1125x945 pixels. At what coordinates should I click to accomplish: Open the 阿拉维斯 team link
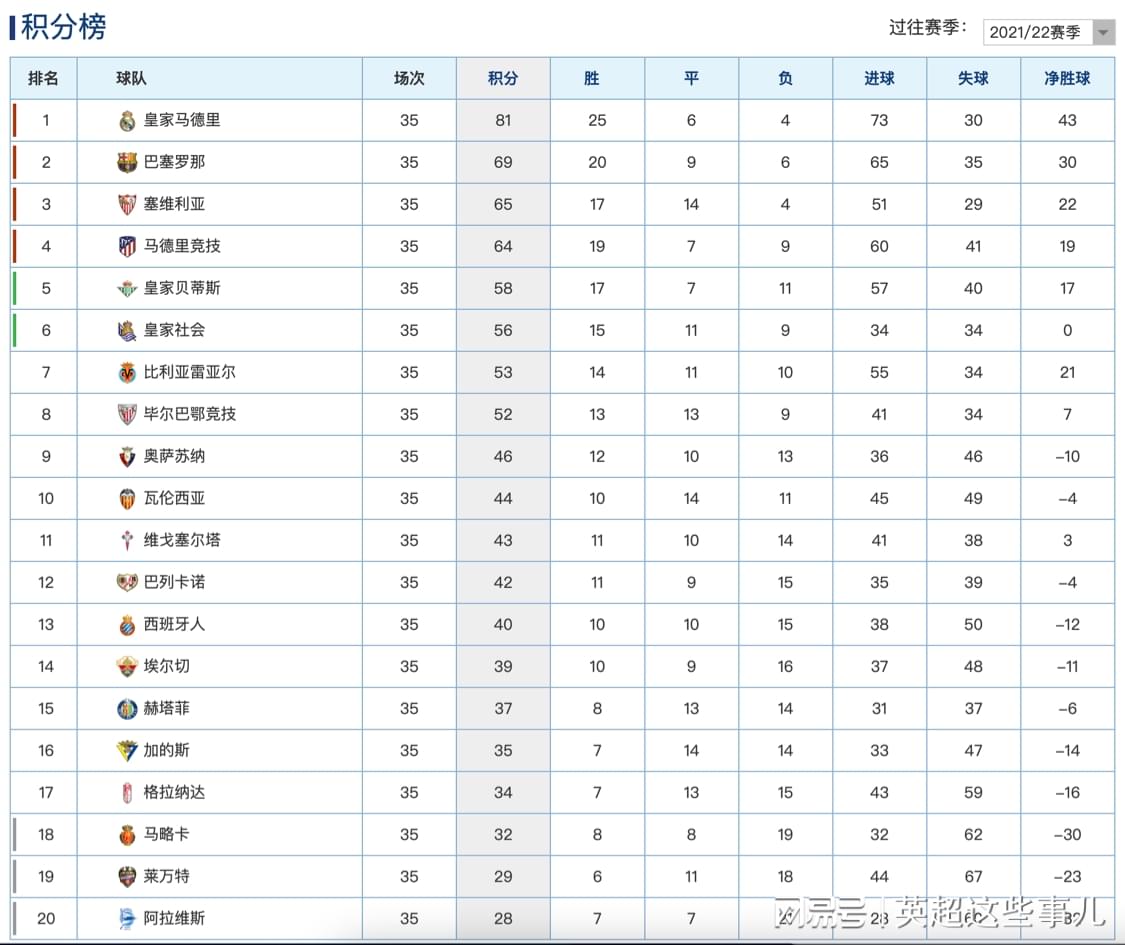(174, 918)
